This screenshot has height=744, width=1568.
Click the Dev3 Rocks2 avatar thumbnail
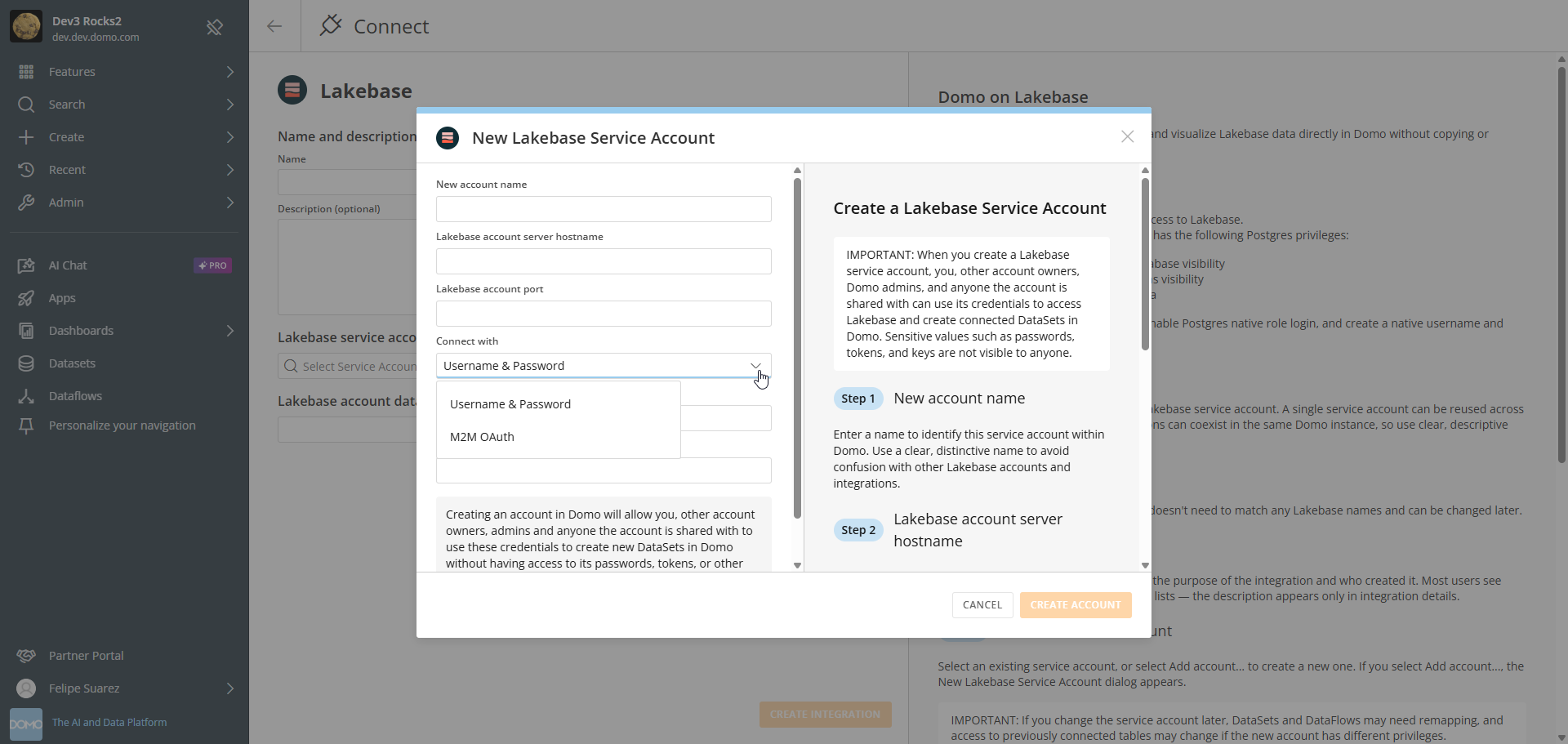[x=26, y=26]
